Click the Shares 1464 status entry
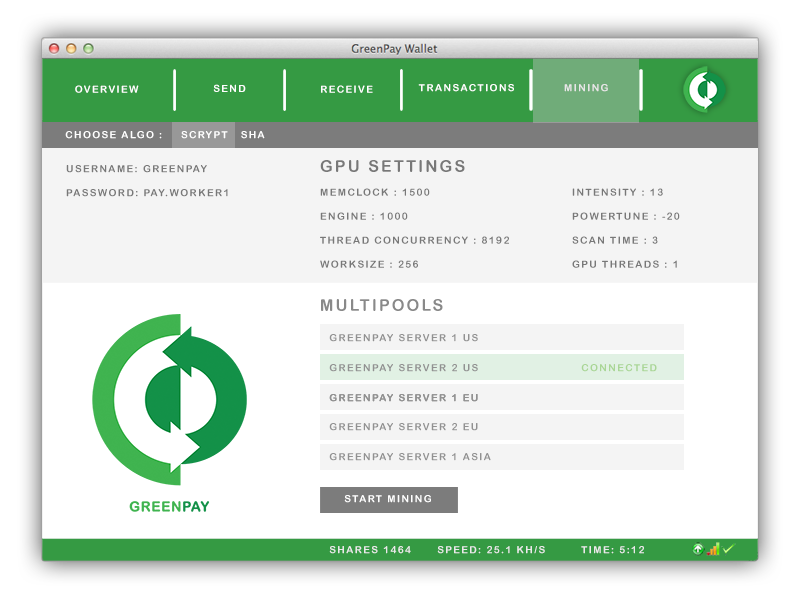Image resolution: width=800 pixels, height=600 pixels. click(370, 550)
